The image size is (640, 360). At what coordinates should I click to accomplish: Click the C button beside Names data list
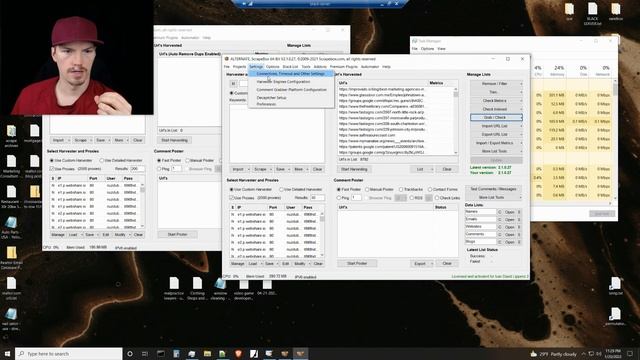tap(500, 212)
